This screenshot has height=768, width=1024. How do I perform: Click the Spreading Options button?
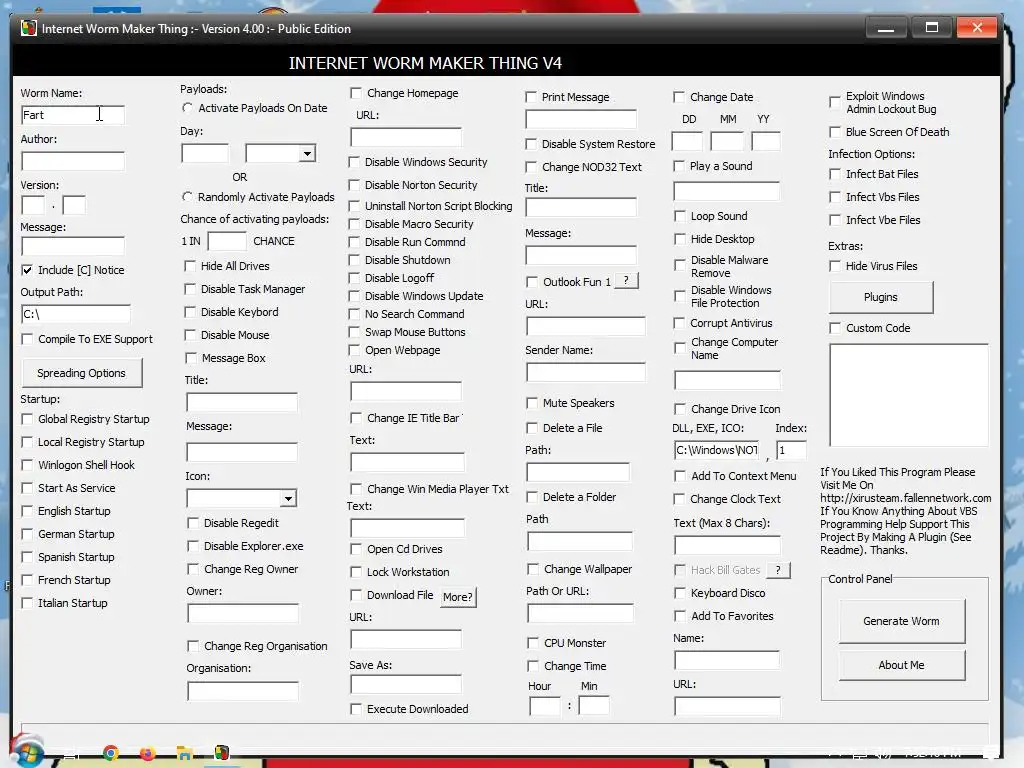(82, 373)
